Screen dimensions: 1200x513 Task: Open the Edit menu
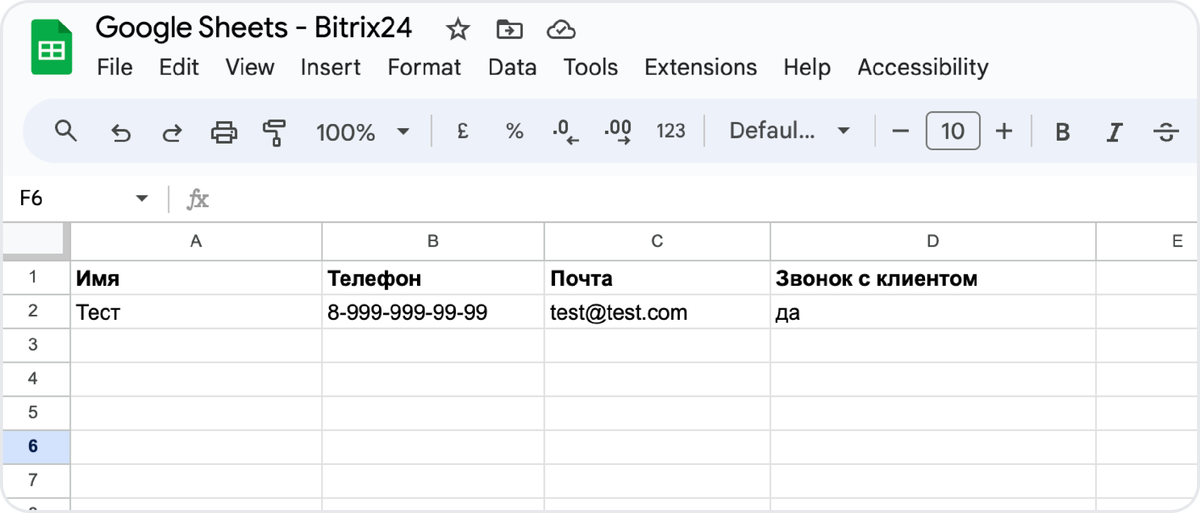tap(179, 67)
